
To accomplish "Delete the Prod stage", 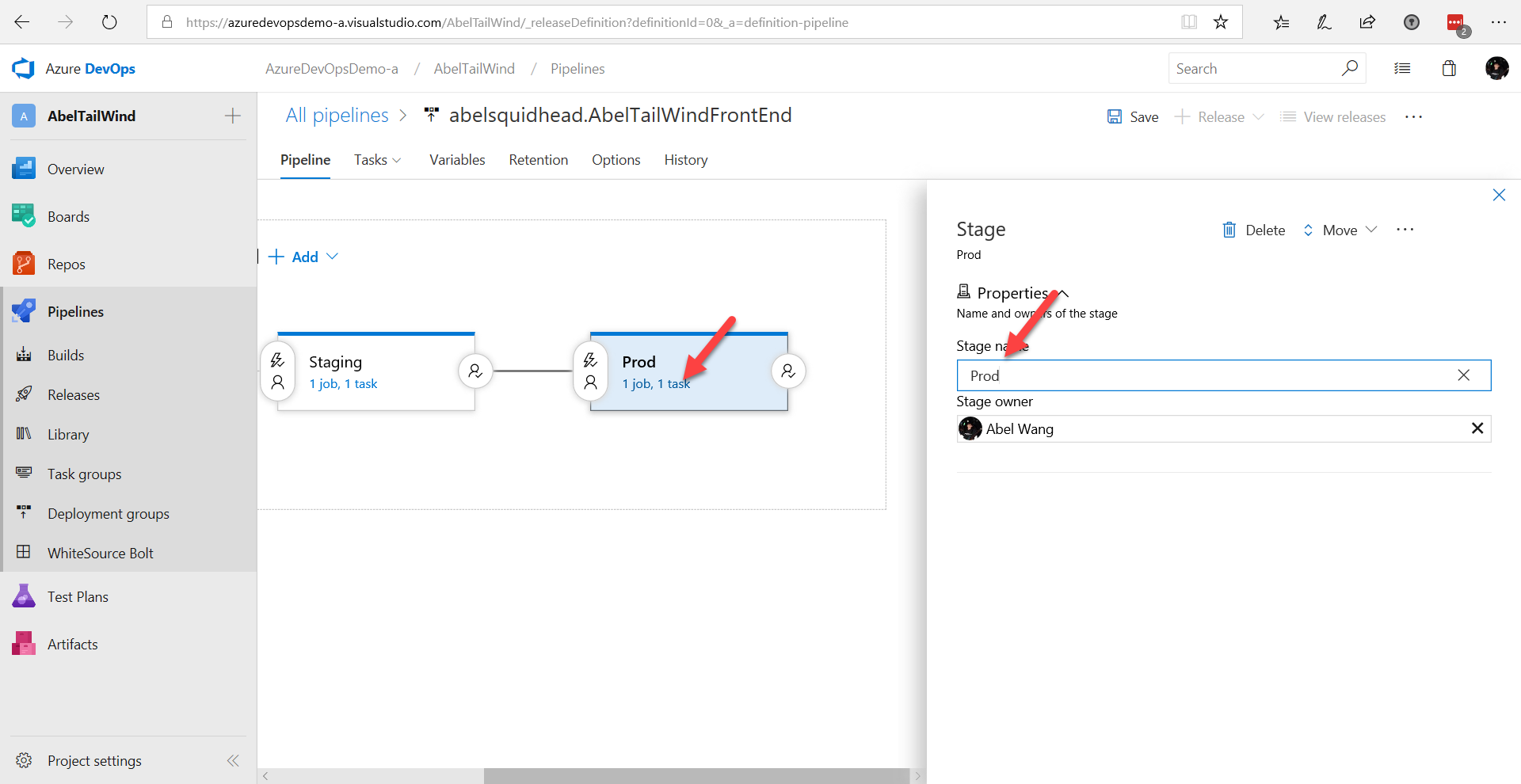I will tap(1253, 230).
